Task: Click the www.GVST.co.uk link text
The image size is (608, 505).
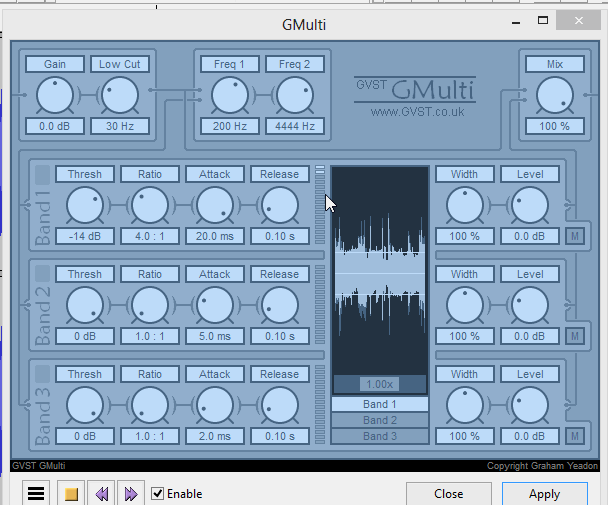Action: pos(417,112)
